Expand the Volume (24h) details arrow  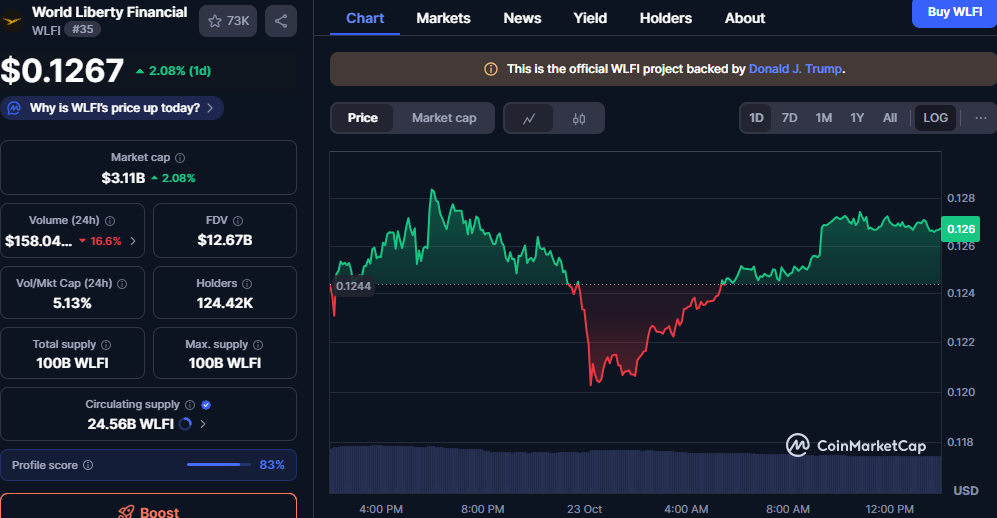click(x=133, y=241)
